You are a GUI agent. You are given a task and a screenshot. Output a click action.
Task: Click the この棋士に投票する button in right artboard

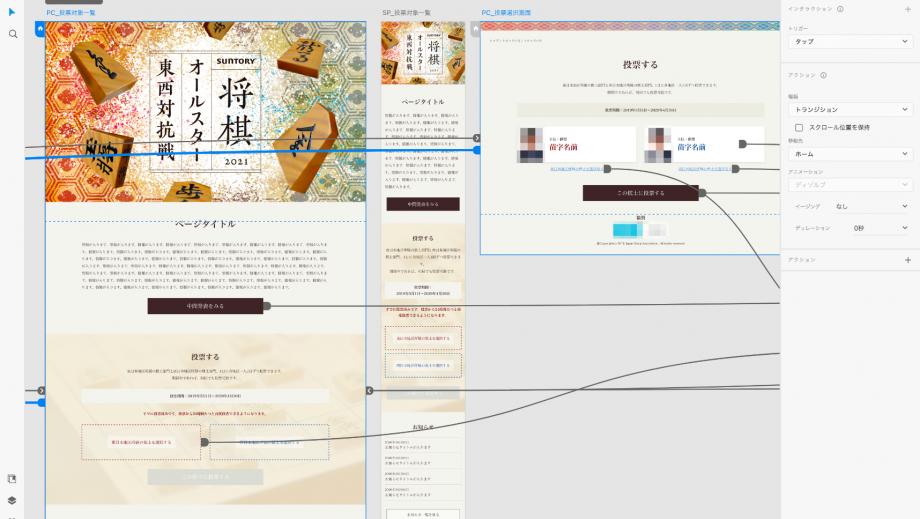pos(640,193)
